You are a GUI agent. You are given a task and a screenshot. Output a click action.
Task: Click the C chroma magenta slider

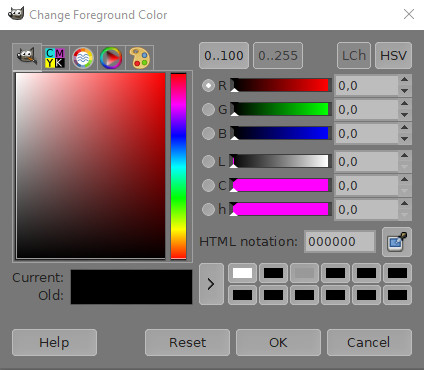click(x=281, y=185)
